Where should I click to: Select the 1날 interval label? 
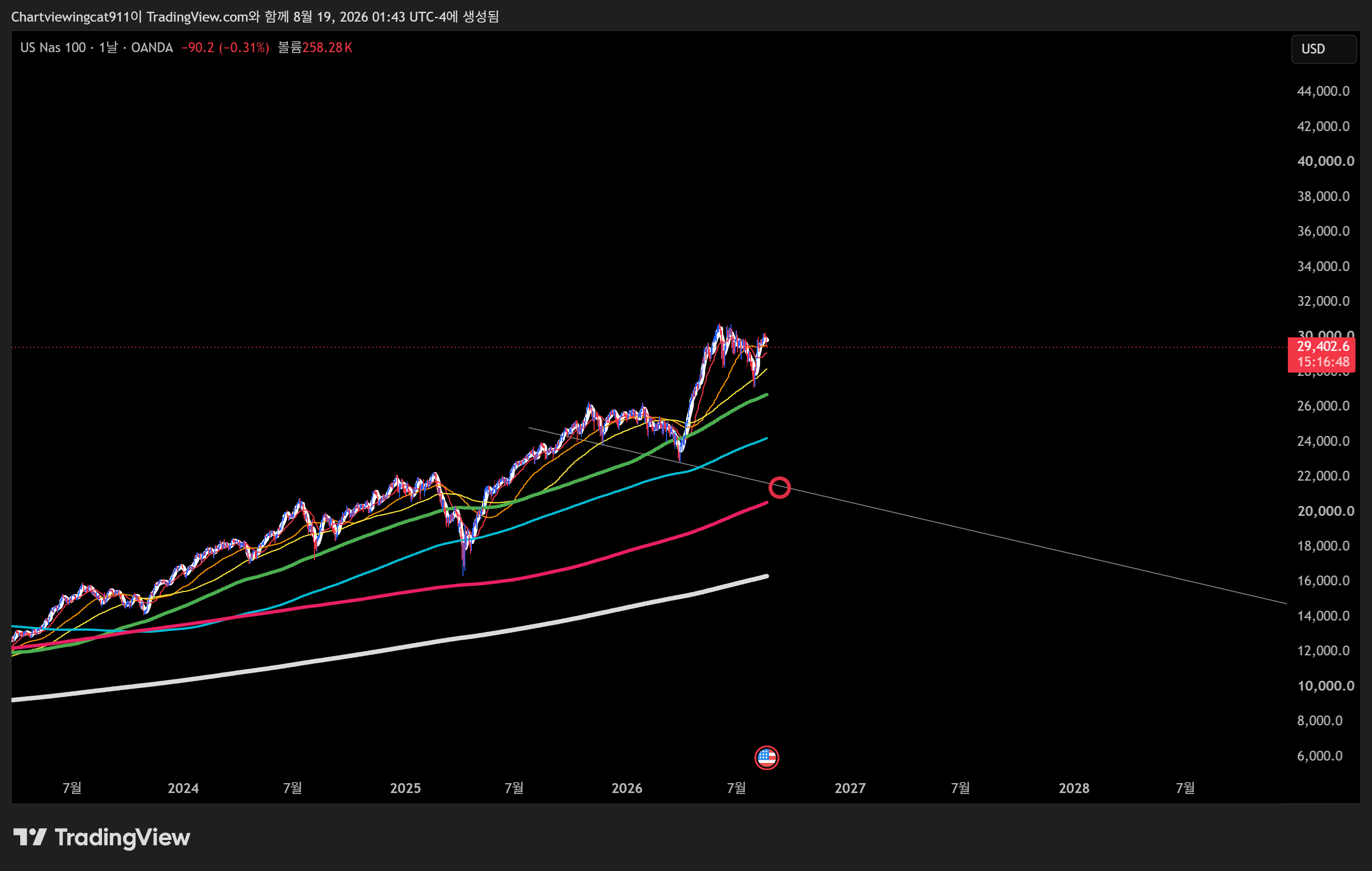pyautogui.click(x=108, y=48)
